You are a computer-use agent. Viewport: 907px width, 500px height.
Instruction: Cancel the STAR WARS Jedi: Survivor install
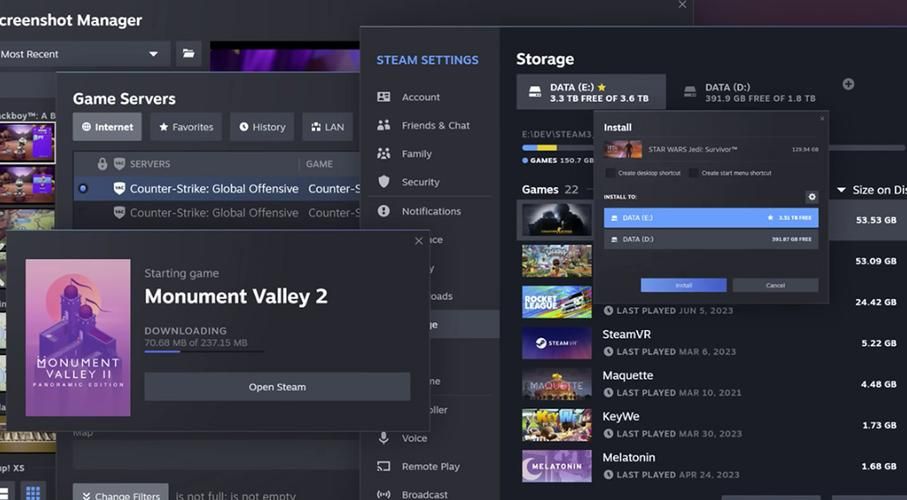point(775,285)
